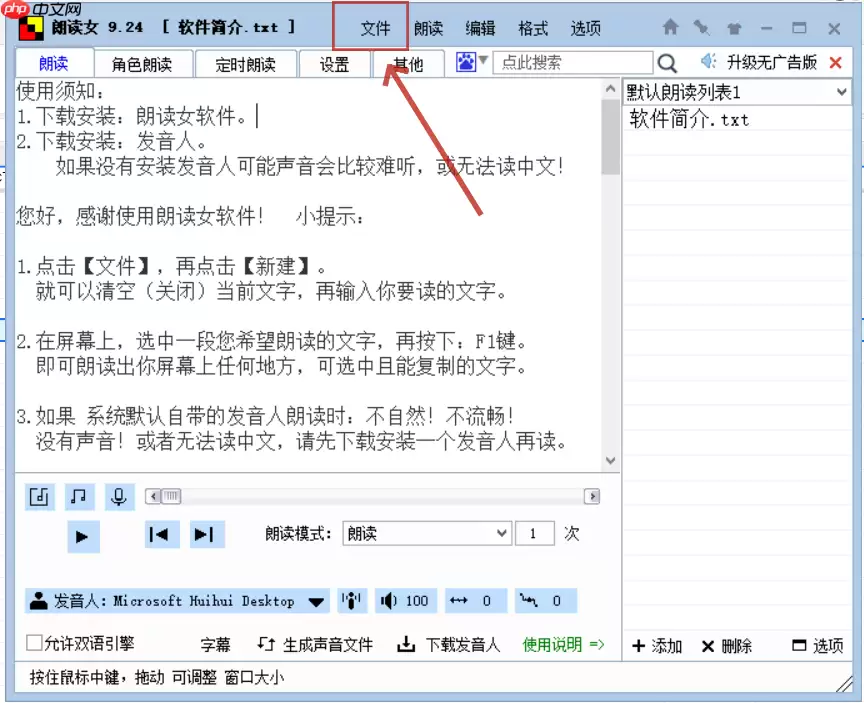Click the search magnifier icon

tap(668, 62)
